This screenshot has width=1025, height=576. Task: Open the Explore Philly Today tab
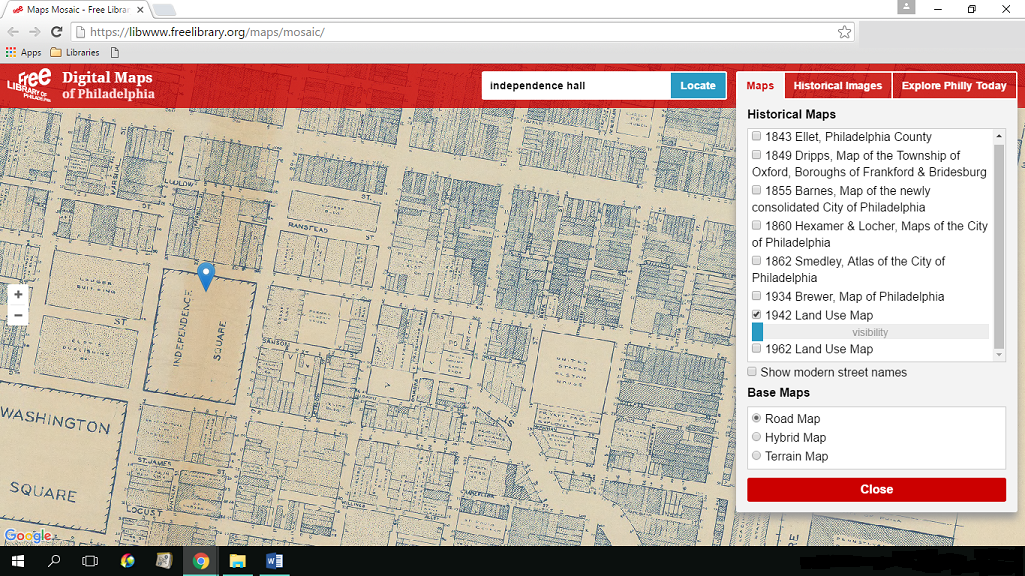click(x=954, y=86)
